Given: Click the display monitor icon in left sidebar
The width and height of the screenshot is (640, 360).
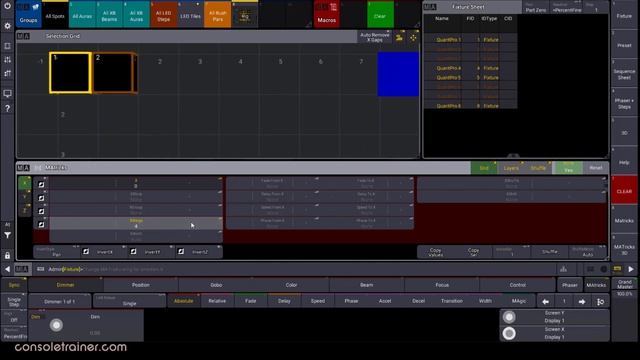Looking at the screenshot, I should (7, 93).
